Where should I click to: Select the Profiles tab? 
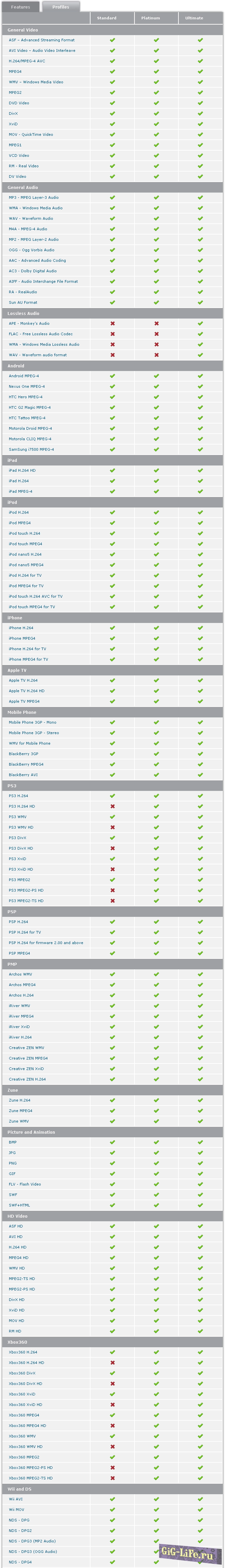click(x=60, y=7)
